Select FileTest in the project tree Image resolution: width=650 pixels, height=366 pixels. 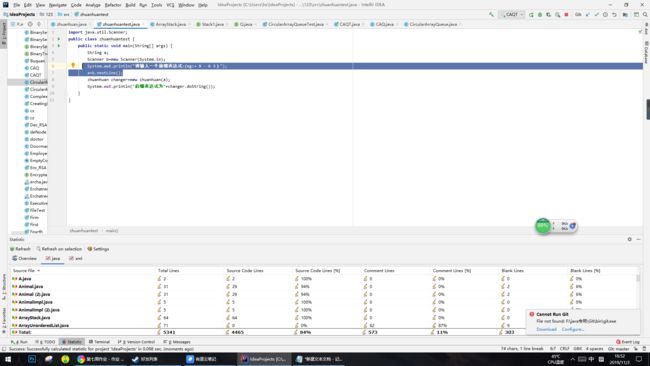[x=35, y=210]
